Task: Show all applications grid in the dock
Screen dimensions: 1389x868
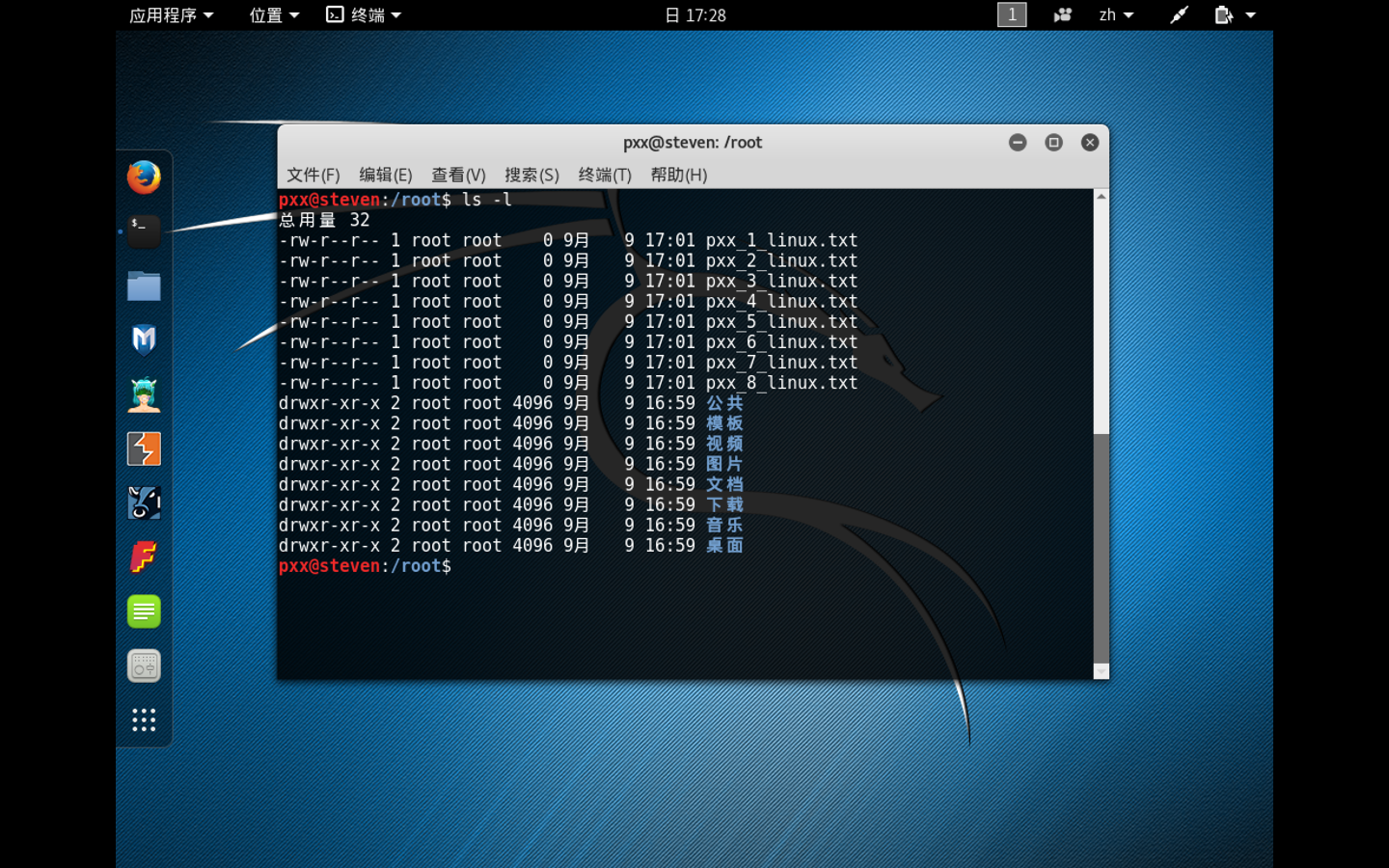Action: pyautogui.click(x=144, y=719)
